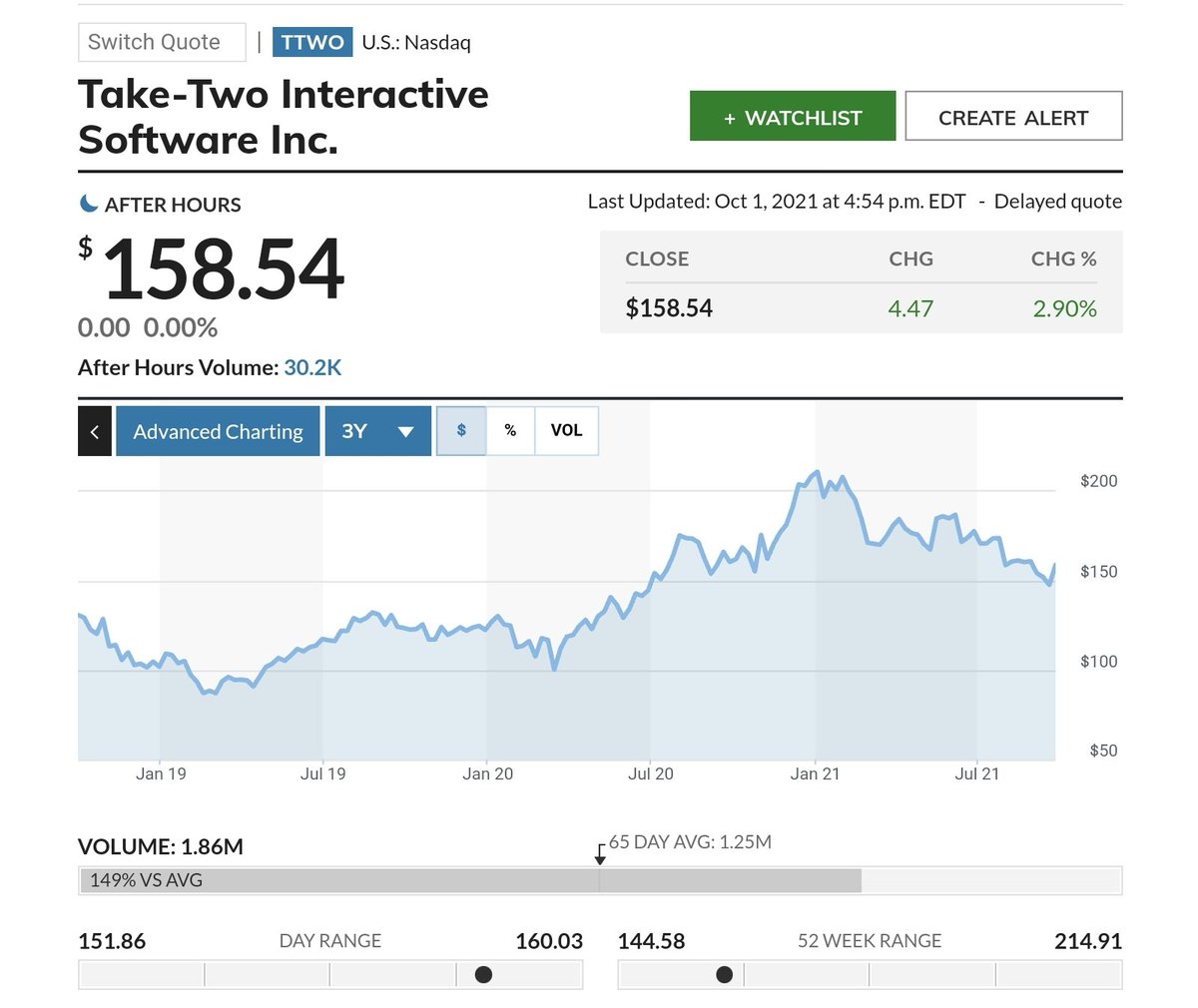This screenshot has width=1198, height=1008.
Task: Click the 65 day average marker arrow
Action: (600, 854)
